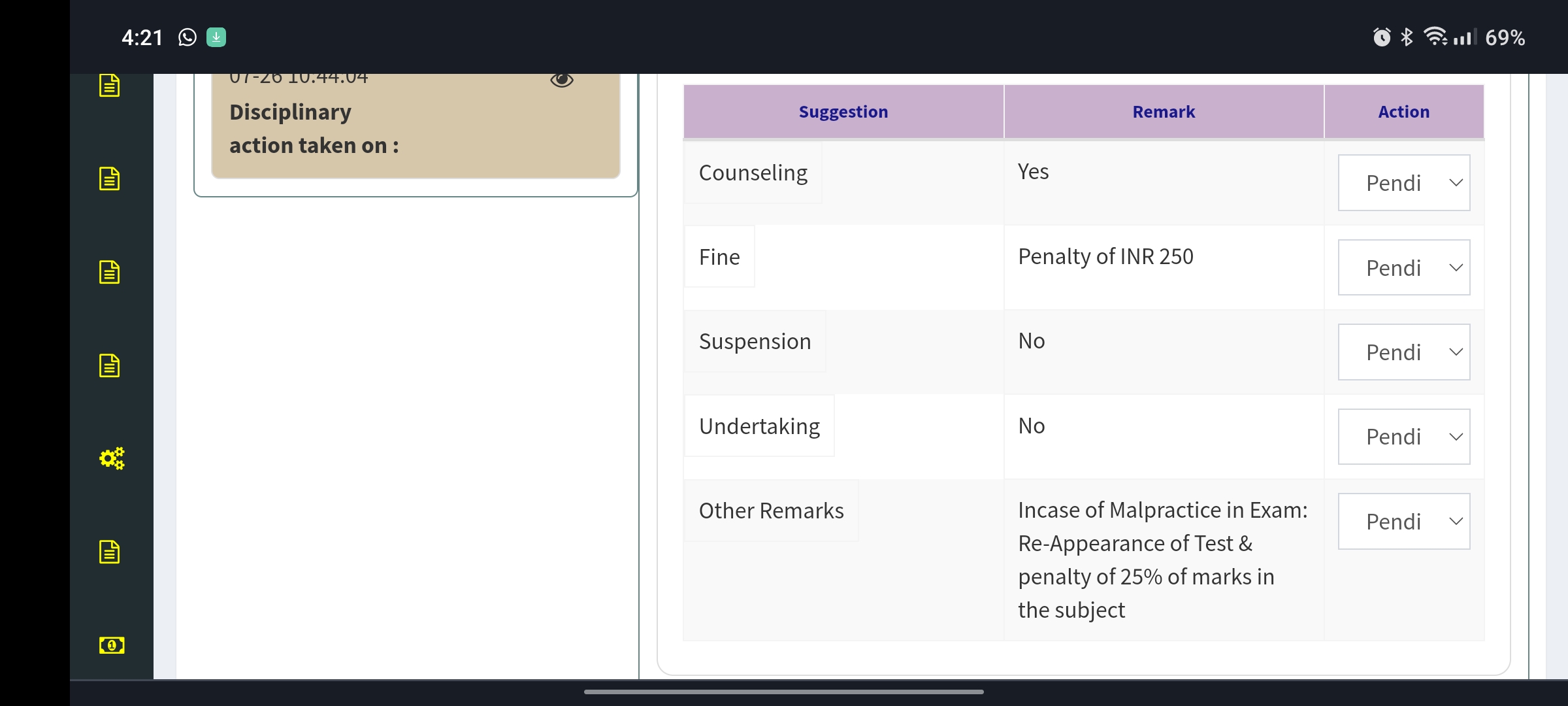The height and width of the screenshot is (706, 1568).
Task: Select the Disciplinary action taken card
Action: [416, 129]
